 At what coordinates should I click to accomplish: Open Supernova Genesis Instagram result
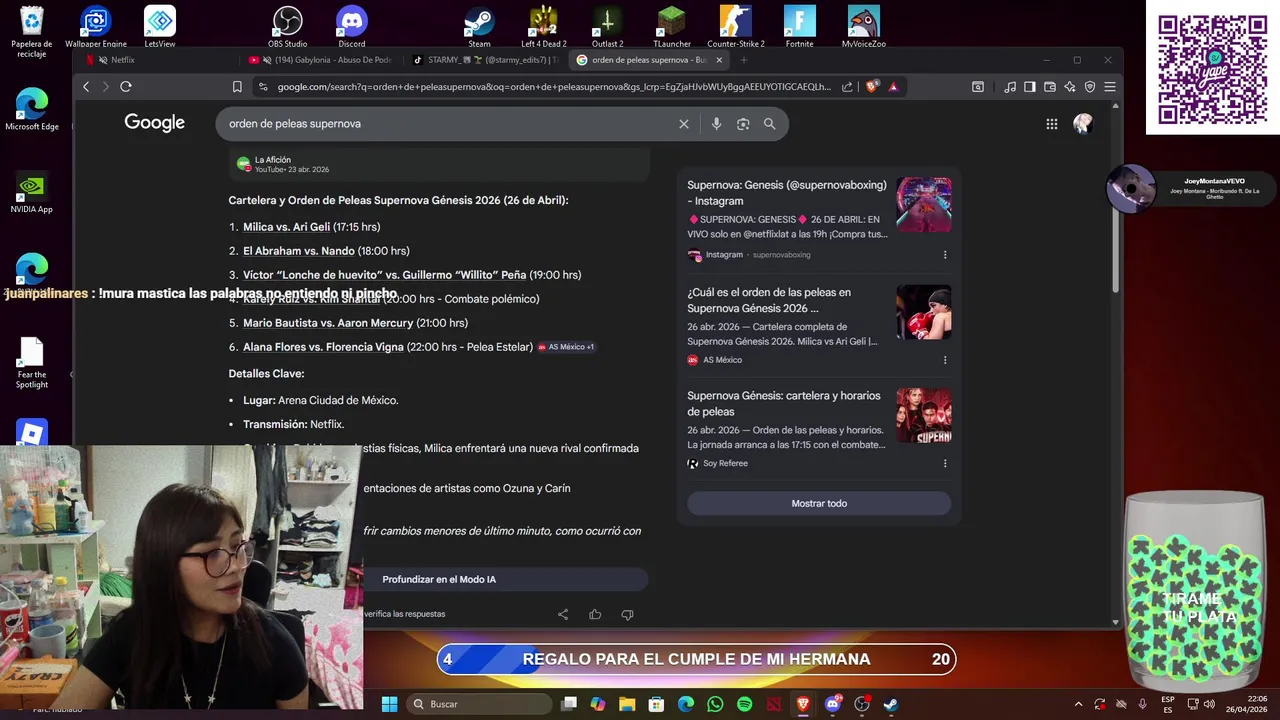tap(787, 193)
